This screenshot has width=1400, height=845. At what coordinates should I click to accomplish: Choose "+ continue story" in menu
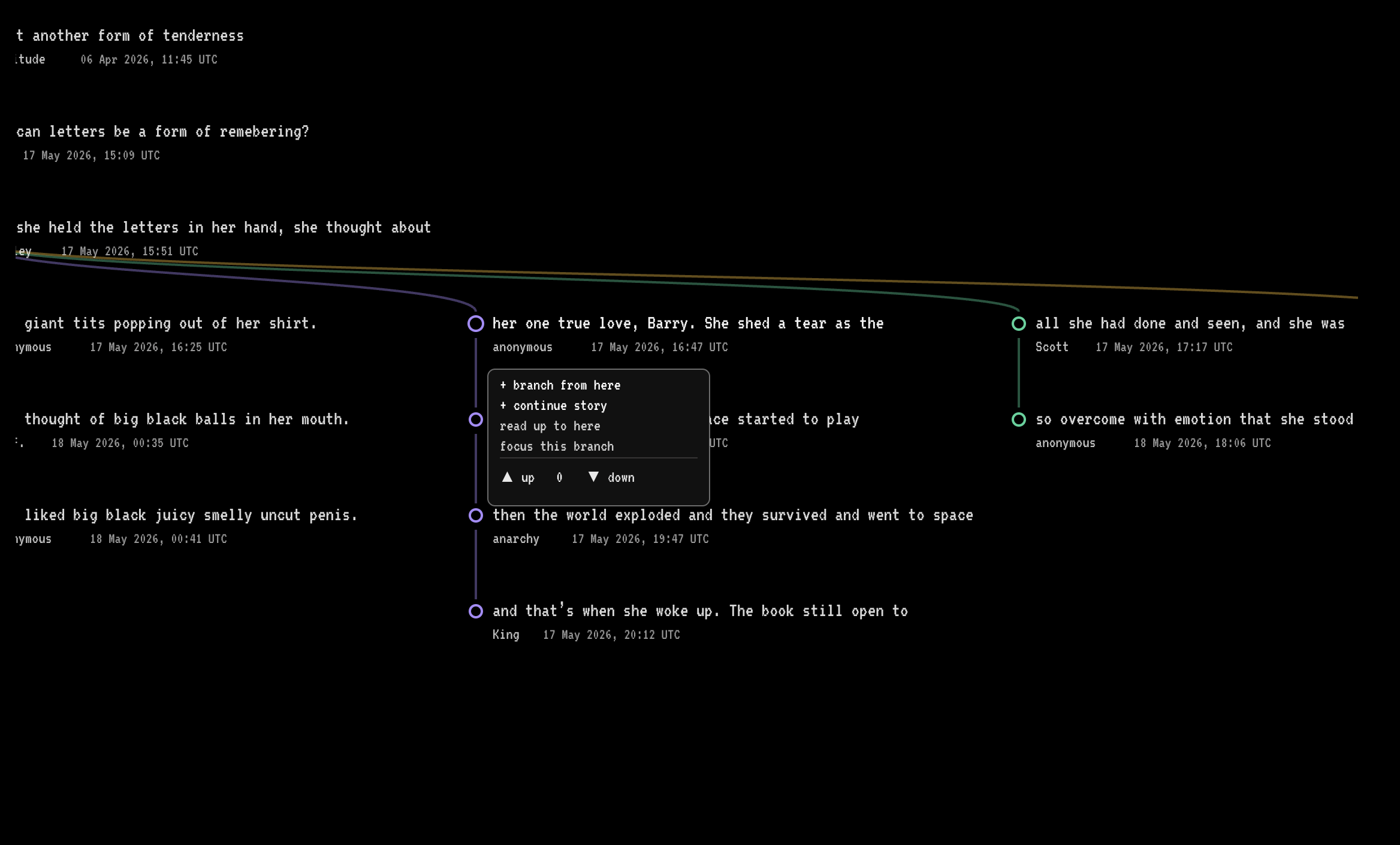coord(553,406)
